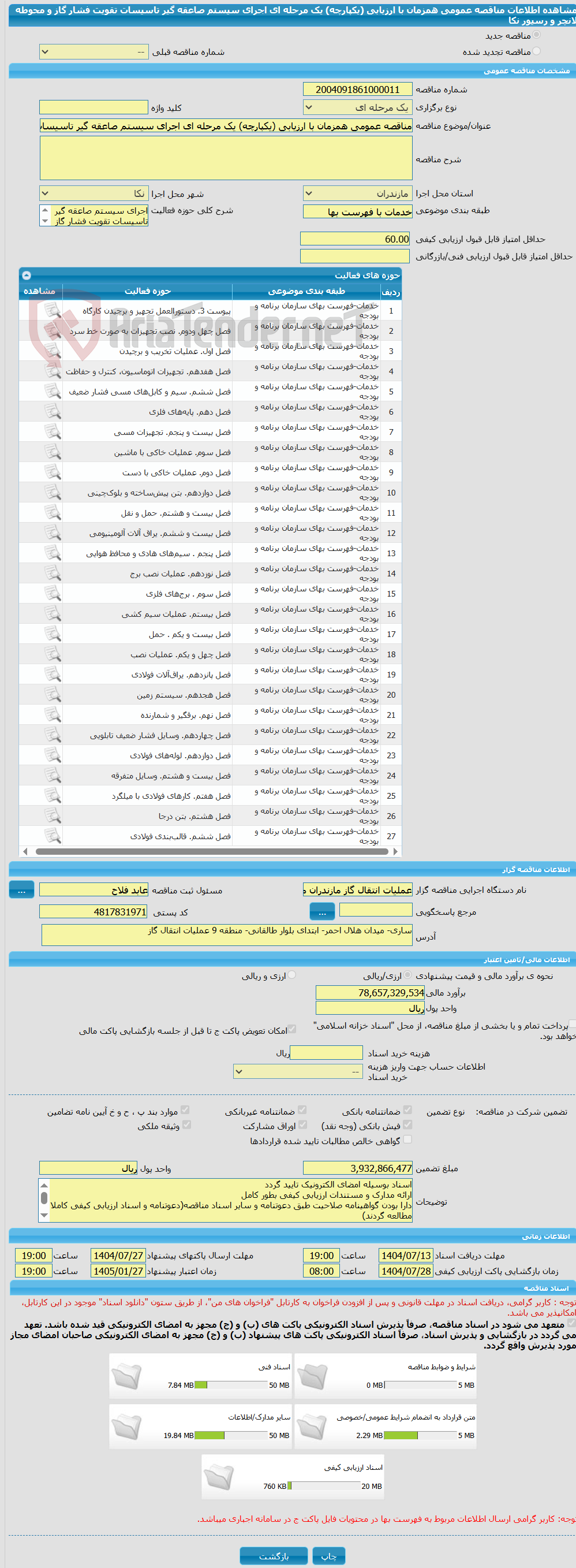The image size is (576, 1568).
Task: Open view icon for activity row 25
Action: click(x=53, y=796)
